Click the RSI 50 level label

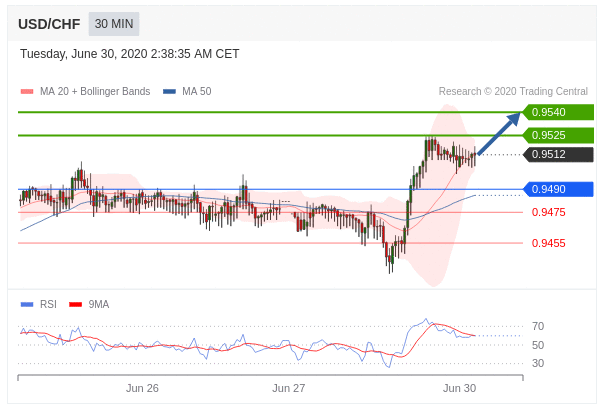tap(538, 345)
